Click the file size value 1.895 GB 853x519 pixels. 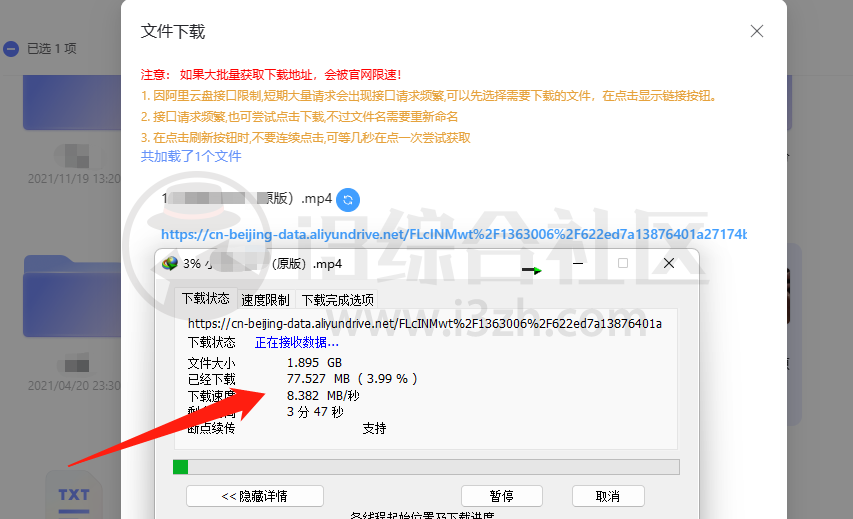tap(314, 363)
